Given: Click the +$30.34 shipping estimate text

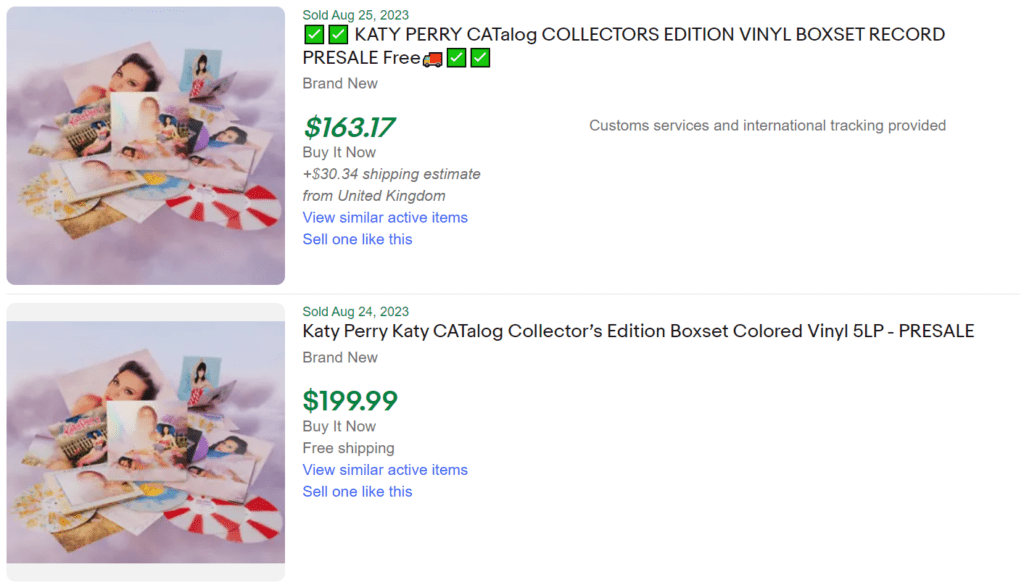Looking at the screenshot, I should [x=391, y=174].
